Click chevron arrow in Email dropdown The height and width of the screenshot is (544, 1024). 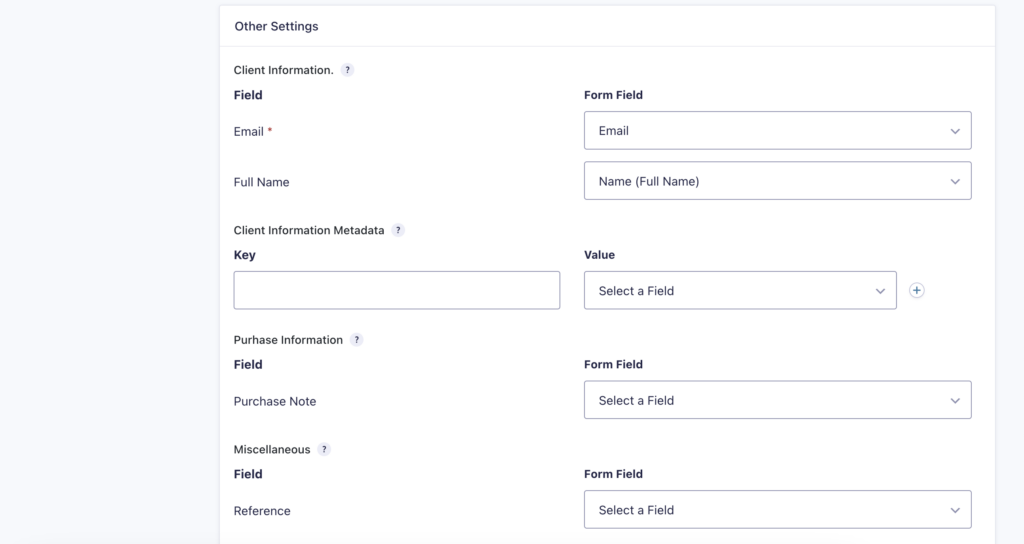[955, 131]
